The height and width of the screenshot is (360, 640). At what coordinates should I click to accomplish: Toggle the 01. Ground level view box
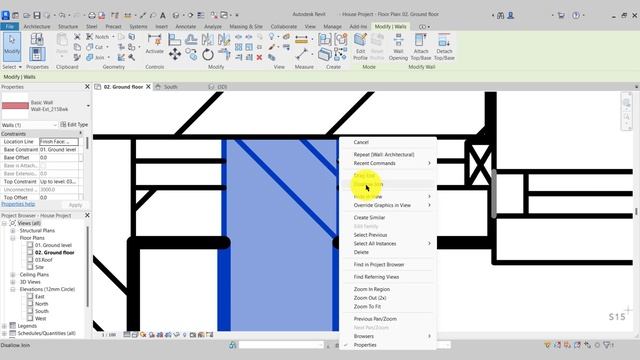[x=30, y=245]
